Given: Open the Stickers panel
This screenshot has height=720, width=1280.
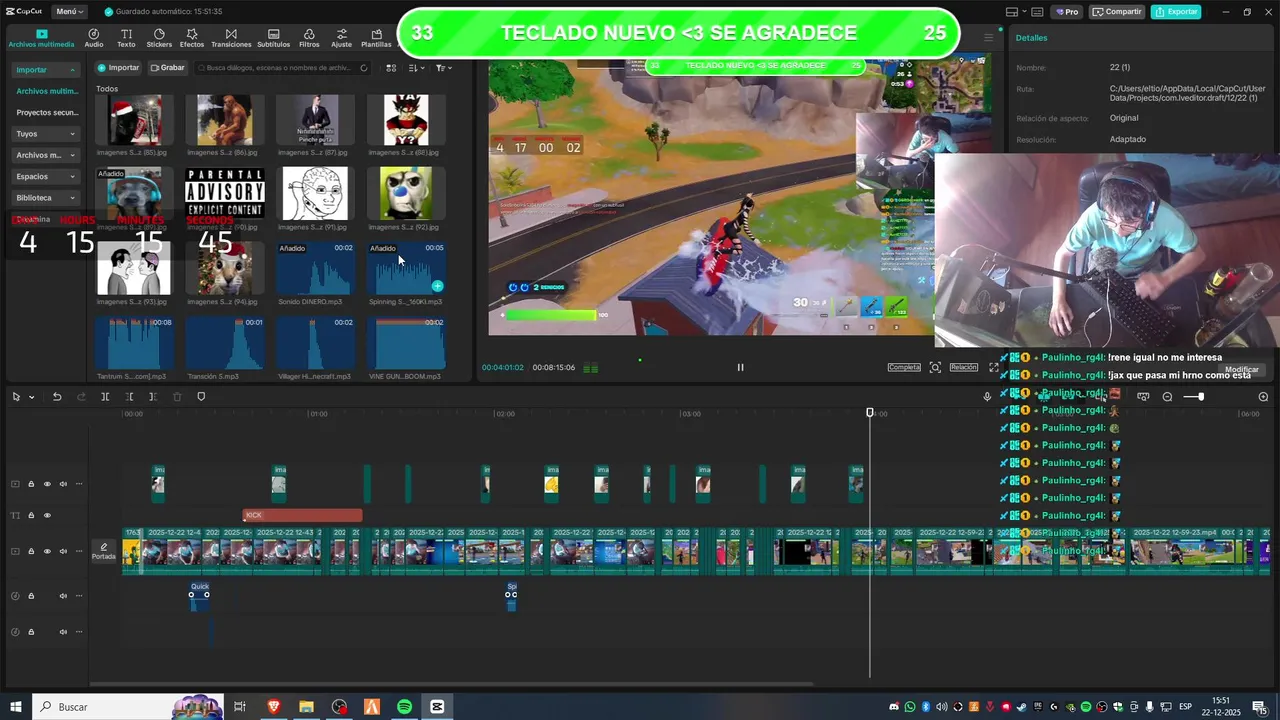Looking at the screenshot, I should click(159, 38).
